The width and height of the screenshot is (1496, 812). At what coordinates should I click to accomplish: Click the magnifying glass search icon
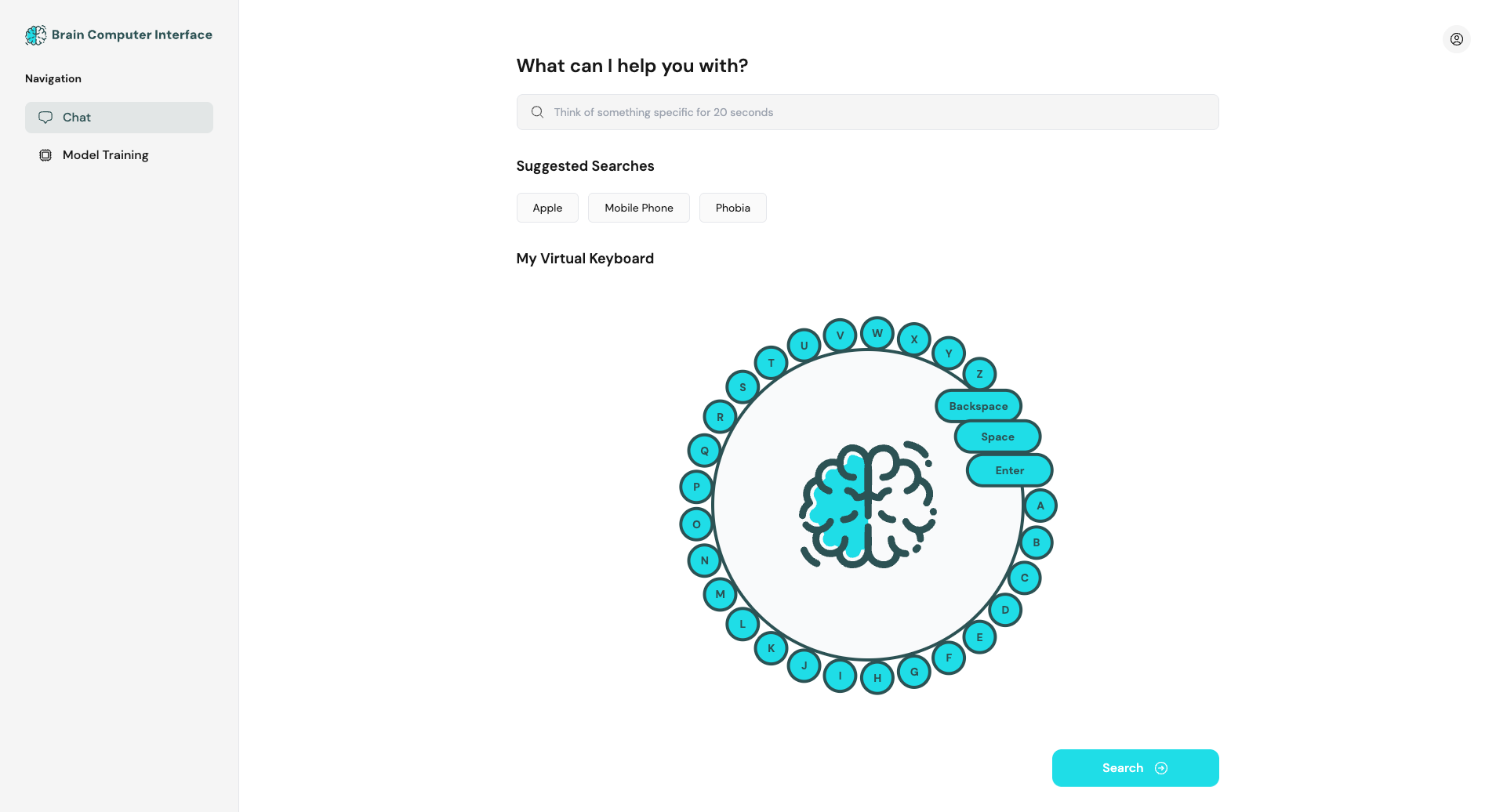click(537, 111)
